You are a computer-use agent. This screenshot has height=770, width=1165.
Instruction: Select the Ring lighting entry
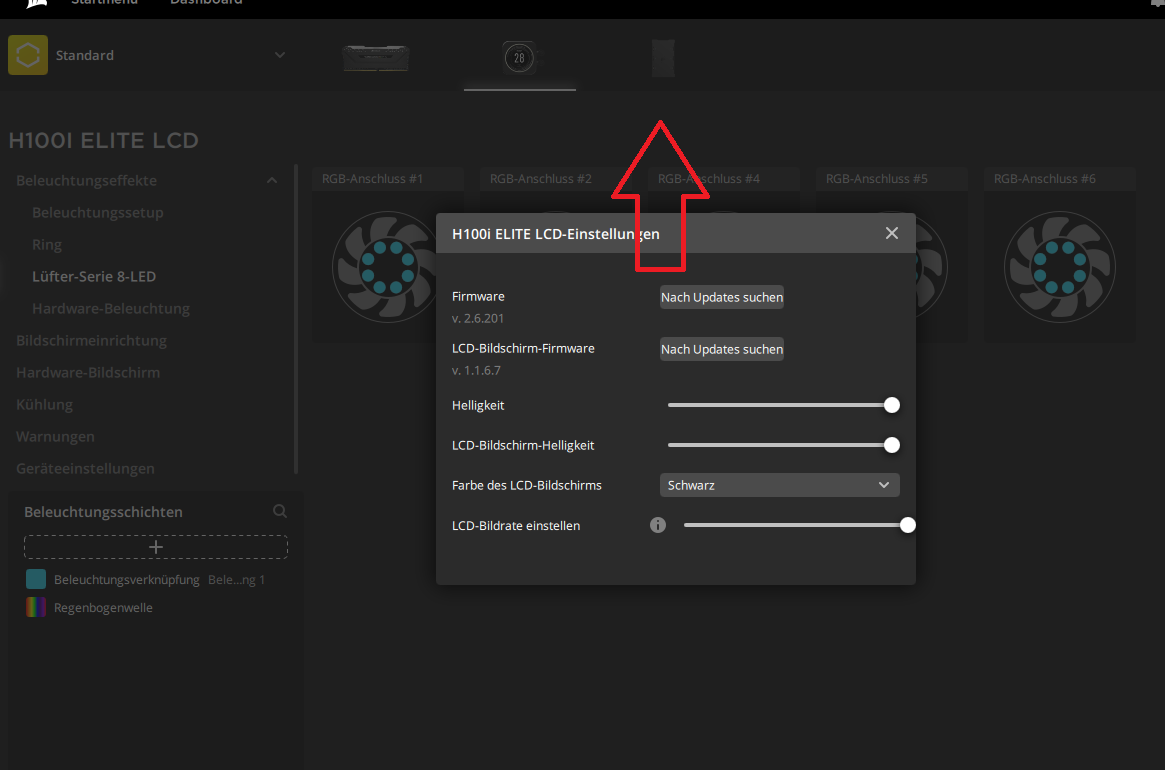[x=47, y=245]
